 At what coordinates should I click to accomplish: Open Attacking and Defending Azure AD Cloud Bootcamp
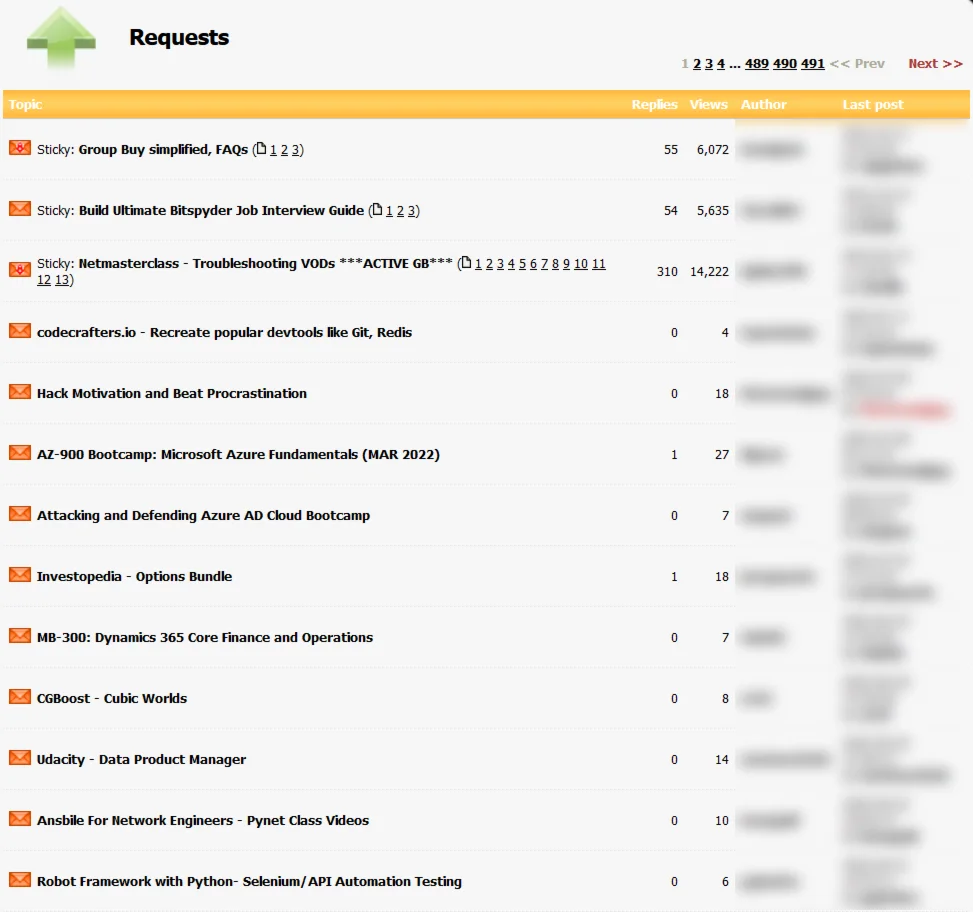pos(204,516)
